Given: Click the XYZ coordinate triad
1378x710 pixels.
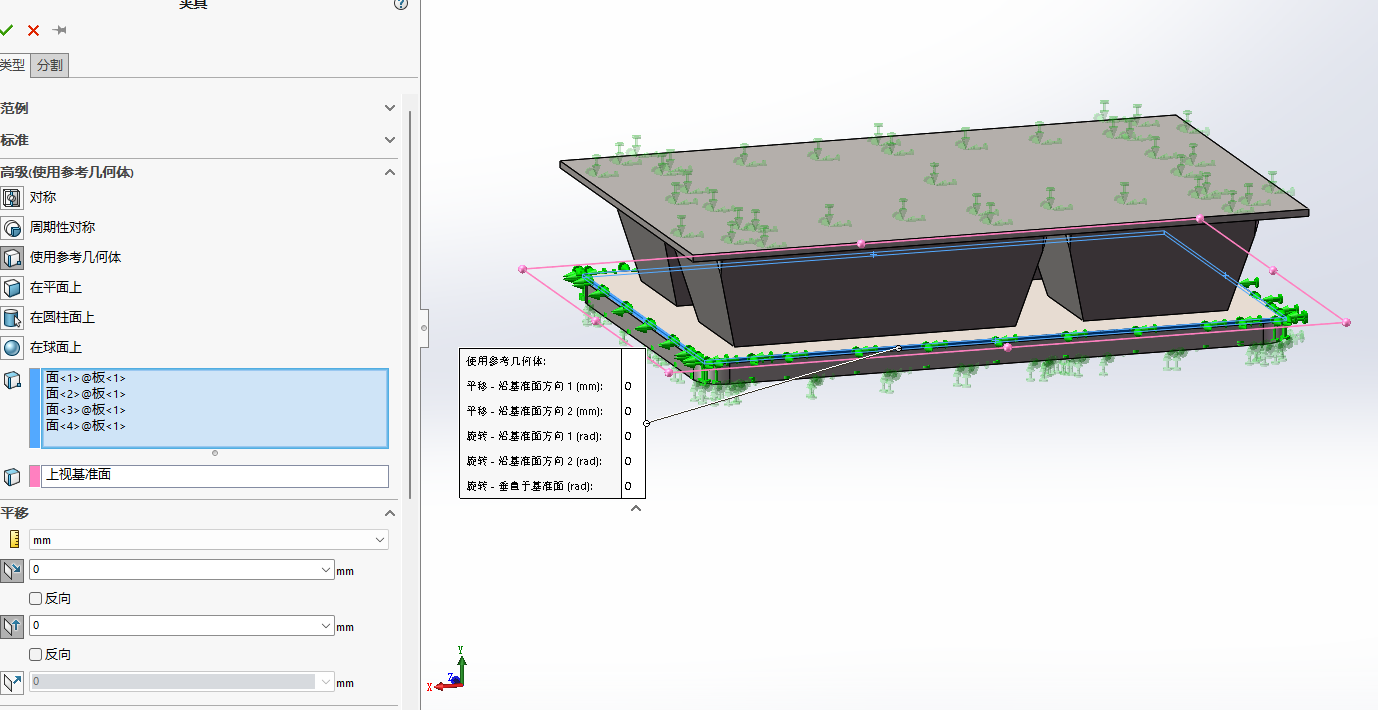Looking at the screenshot, I should click(450, 670).
